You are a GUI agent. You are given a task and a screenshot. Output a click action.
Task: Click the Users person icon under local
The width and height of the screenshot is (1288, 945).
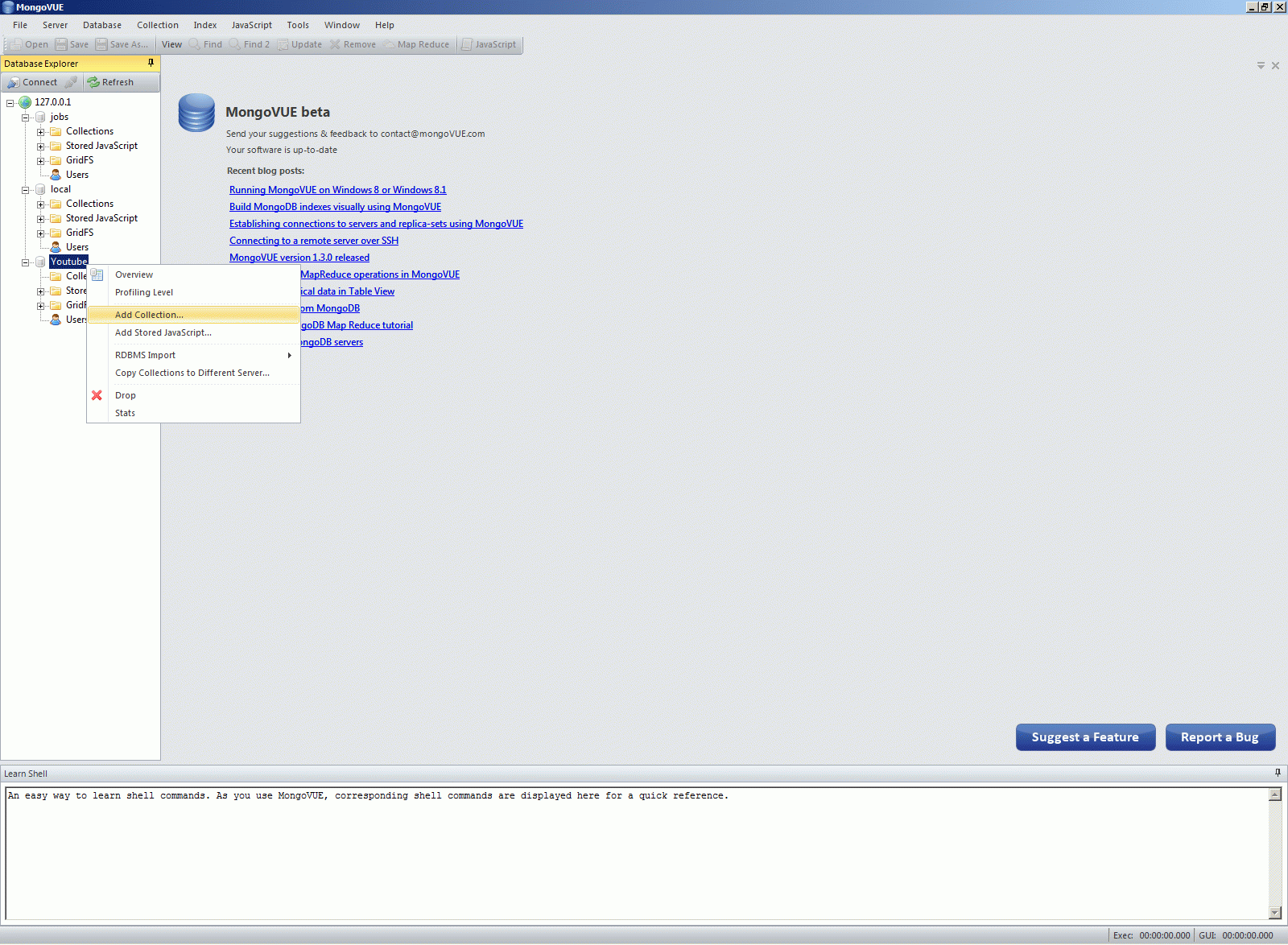coord(56,247)
